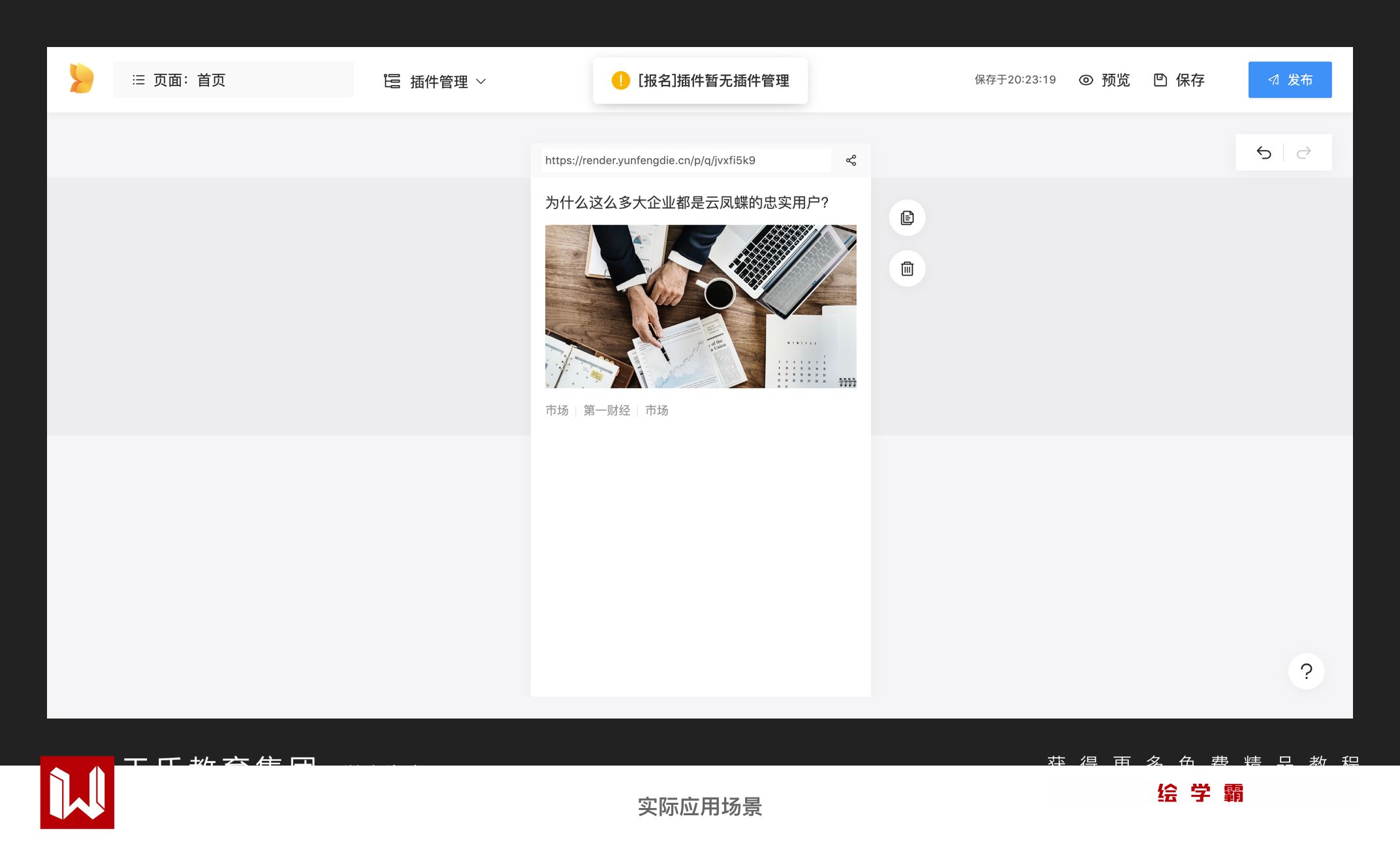Click the blue 发布 publish button
Image resolution: width=1400 pixels, height=857 pixels.
[1290, 80]
